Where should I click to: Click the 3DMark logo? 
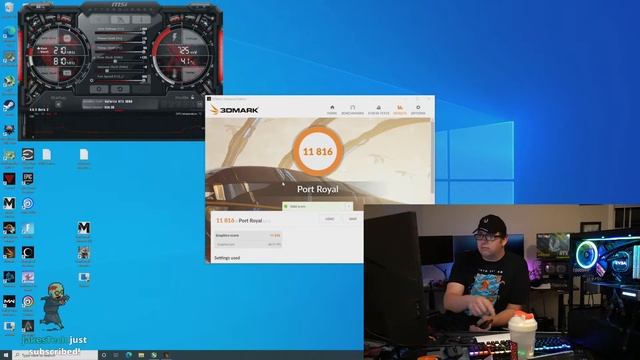[x=234, y=110]
